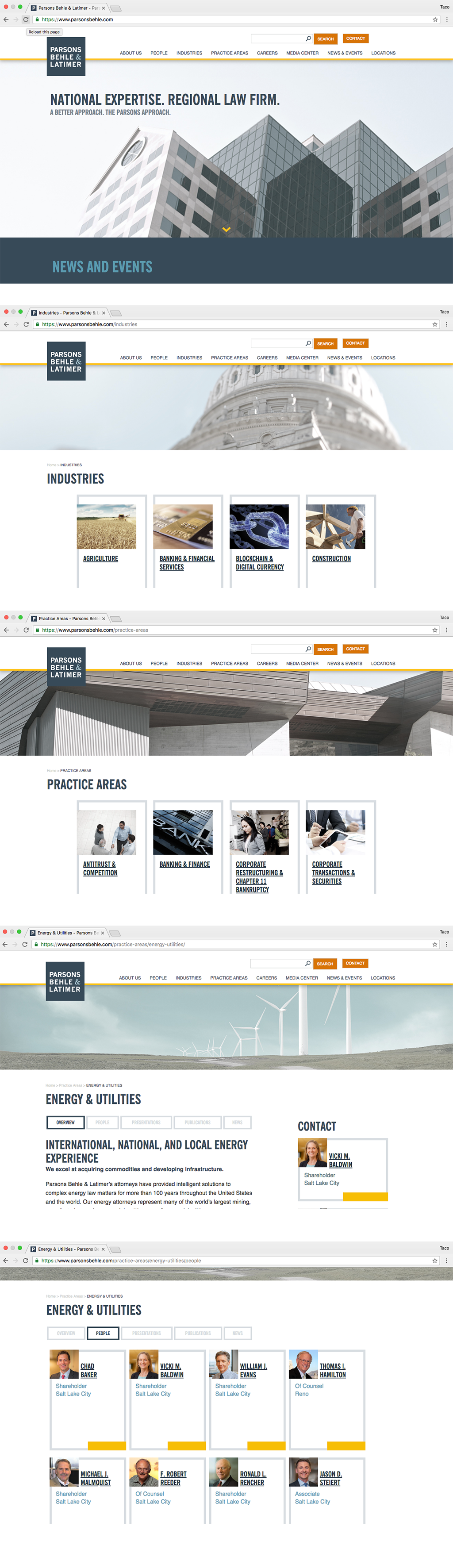453x1568 pixels.
Task: Click the blockchain chain thumbnail image
Action: [x=259, y=527]
